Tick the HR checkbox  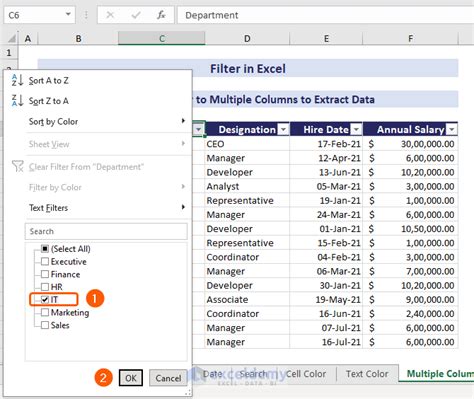(45, 287)
